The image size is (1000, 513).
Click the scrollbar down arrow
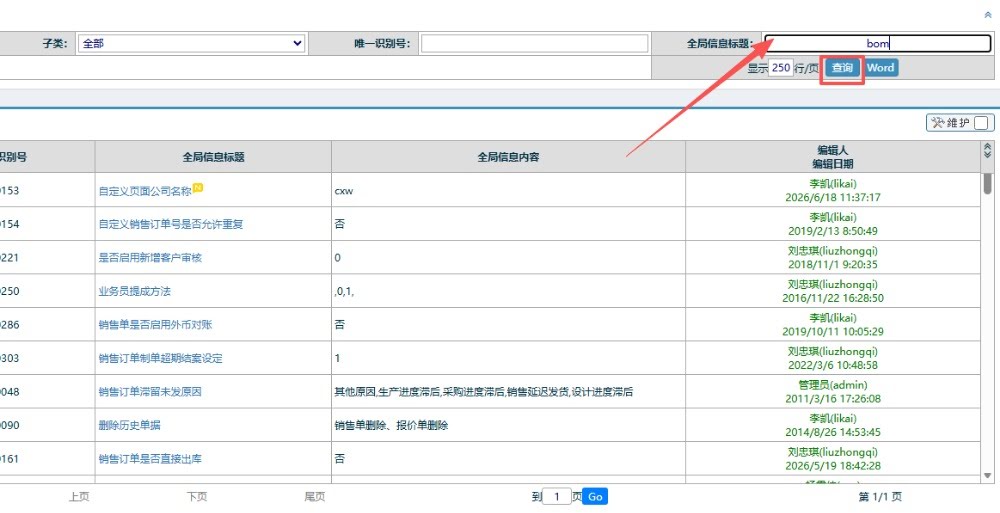pyautogui.click(x=988, y=475)
